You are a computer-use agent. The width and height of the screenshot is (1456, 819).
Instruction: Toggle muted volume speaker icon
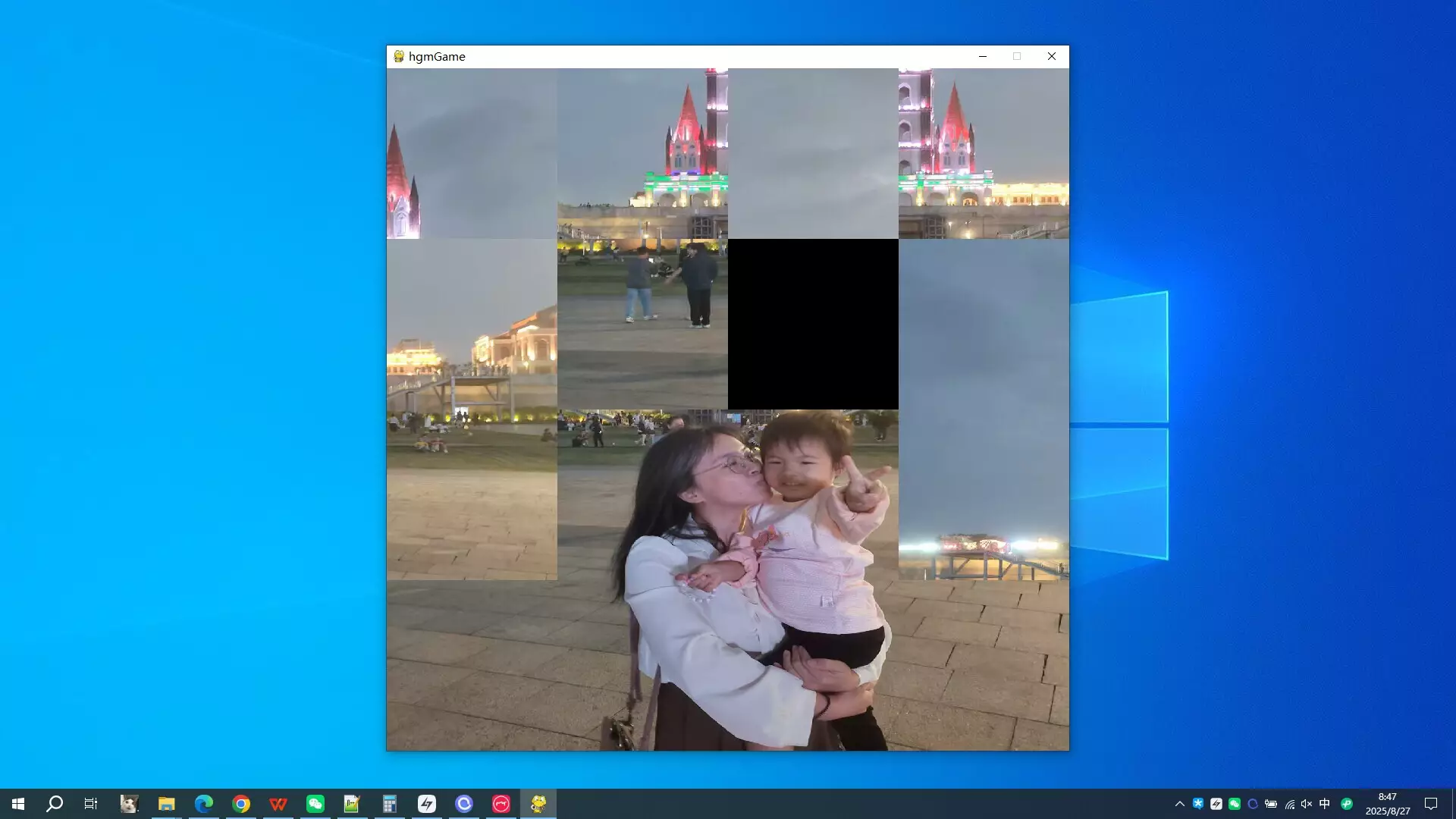(1307, 804)
